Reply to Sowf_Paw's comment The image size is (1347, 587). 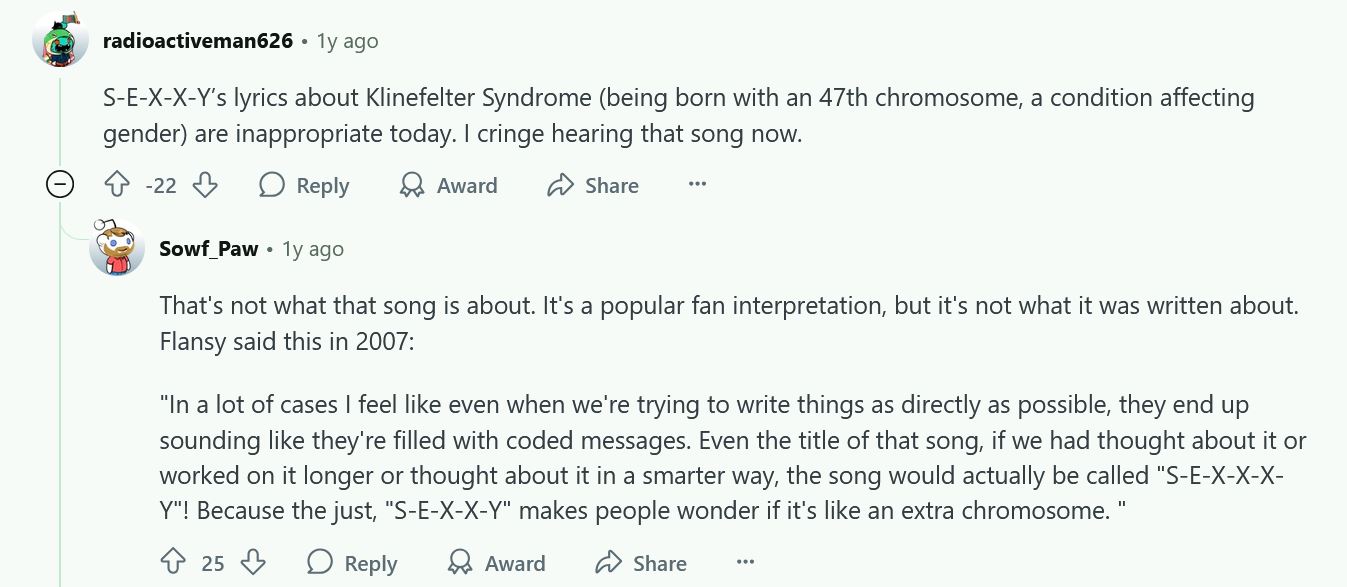click(x=352, y=562)
